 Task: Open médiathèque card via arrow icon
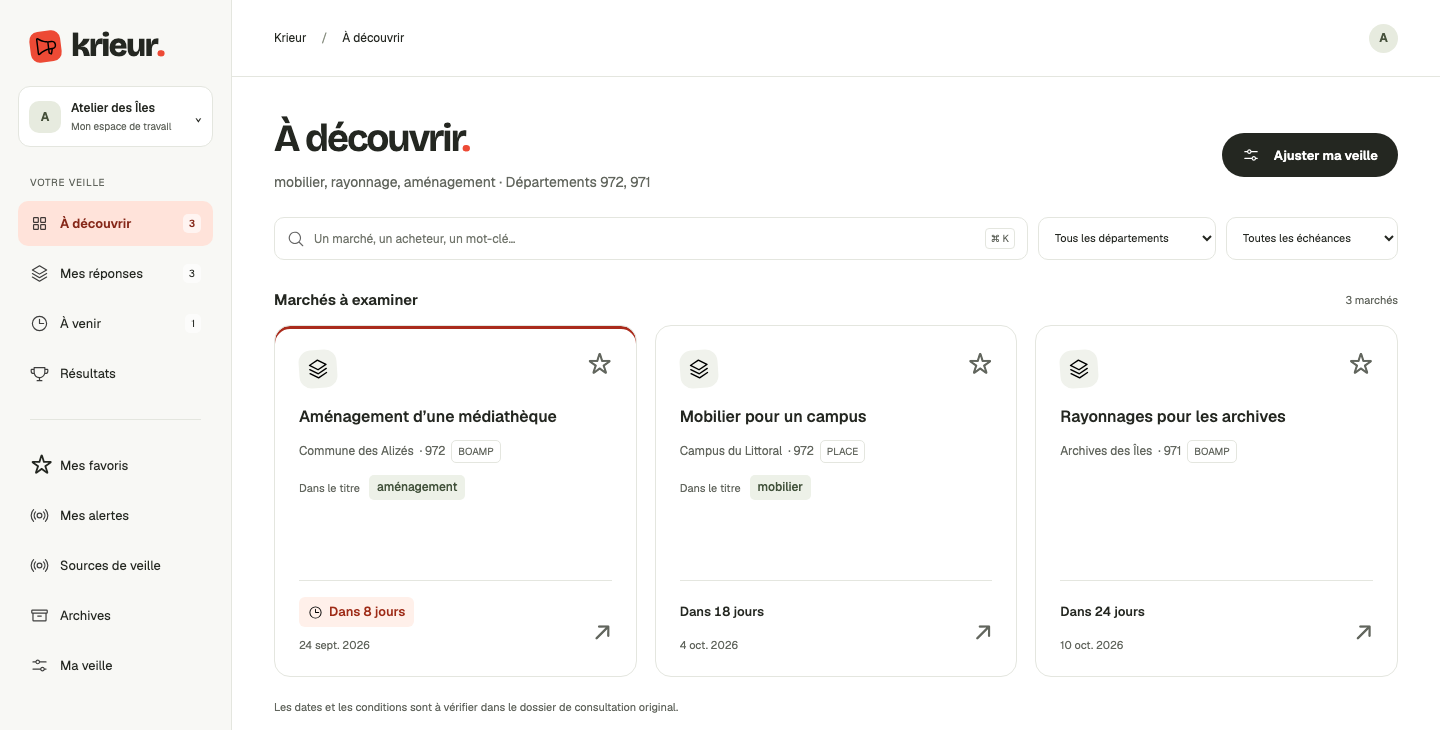(x=602, y=632)
